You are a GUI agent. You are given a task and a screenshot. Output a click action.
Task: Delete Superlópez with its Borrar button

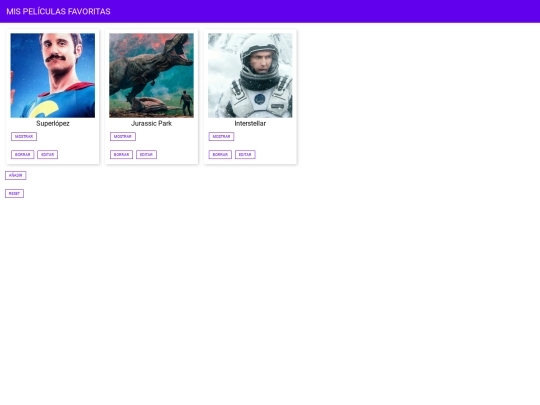pyautogui.click(x=22, y=155)
